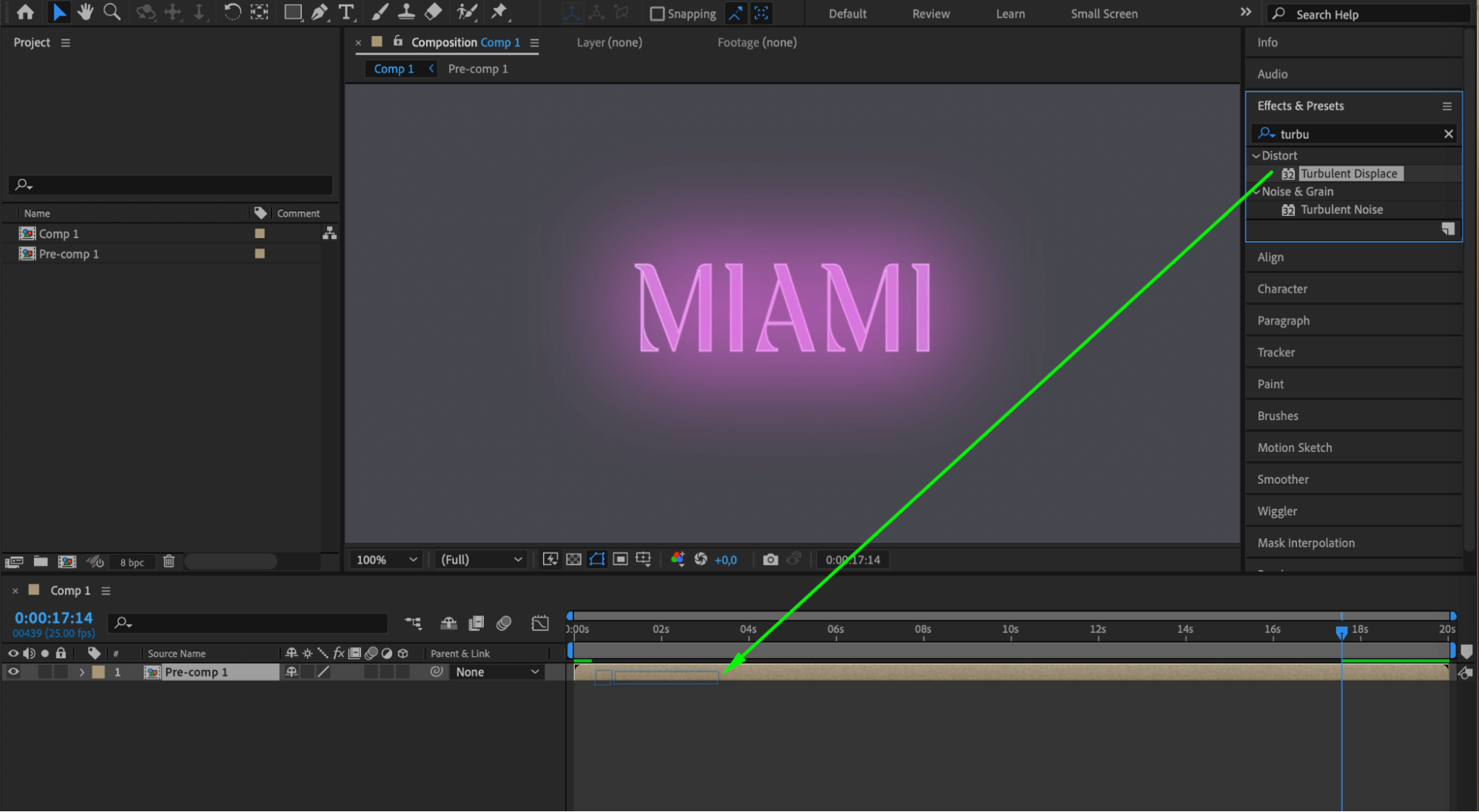Hide the Pre-comp 1 layer
Image resolution: width=1479 pixels, height=812 pixels.
[13, 672]
